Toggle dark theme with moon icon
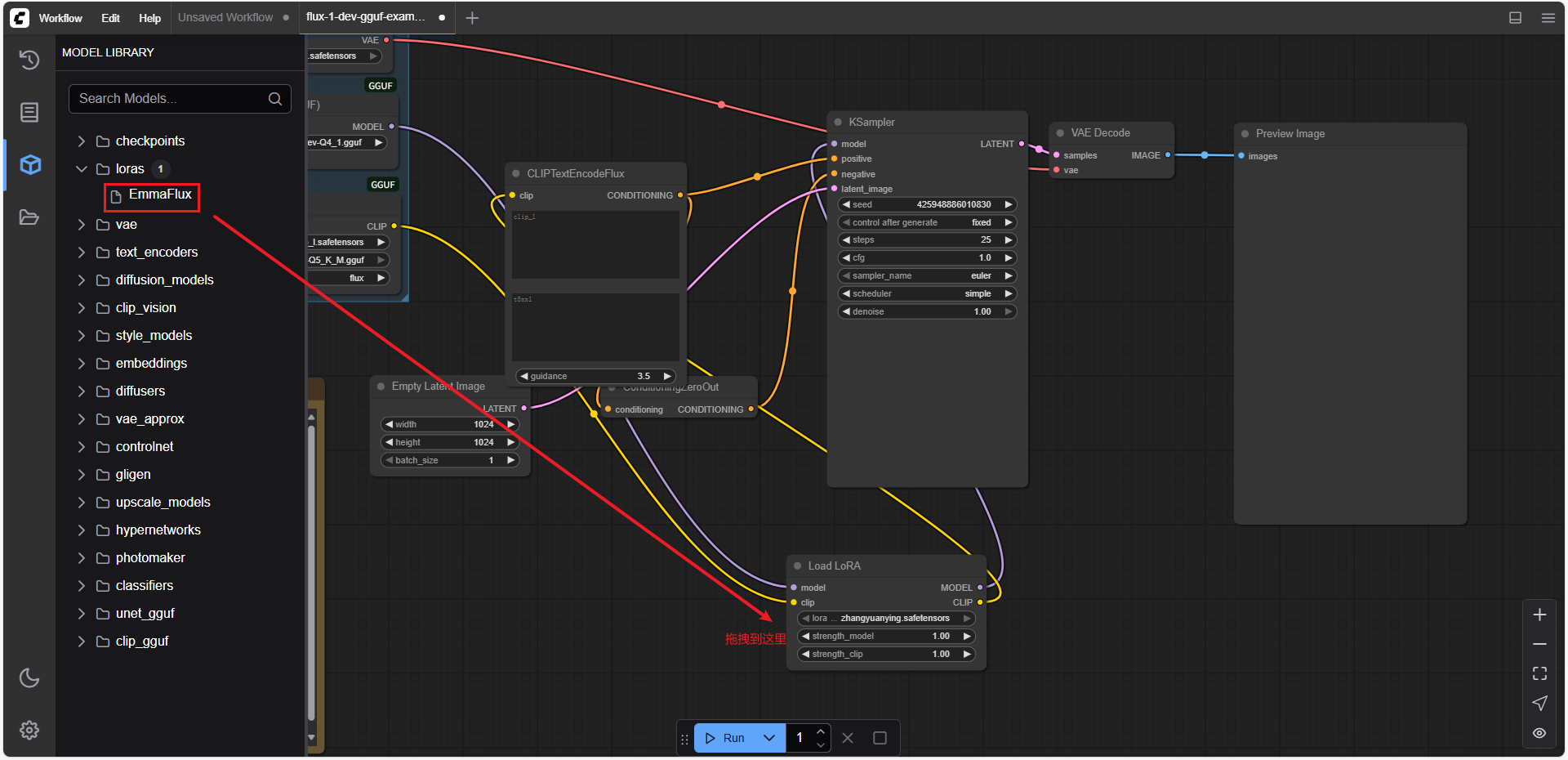Image resolution: width=1568 pixels, height=760 pixels. coord(29,677)
